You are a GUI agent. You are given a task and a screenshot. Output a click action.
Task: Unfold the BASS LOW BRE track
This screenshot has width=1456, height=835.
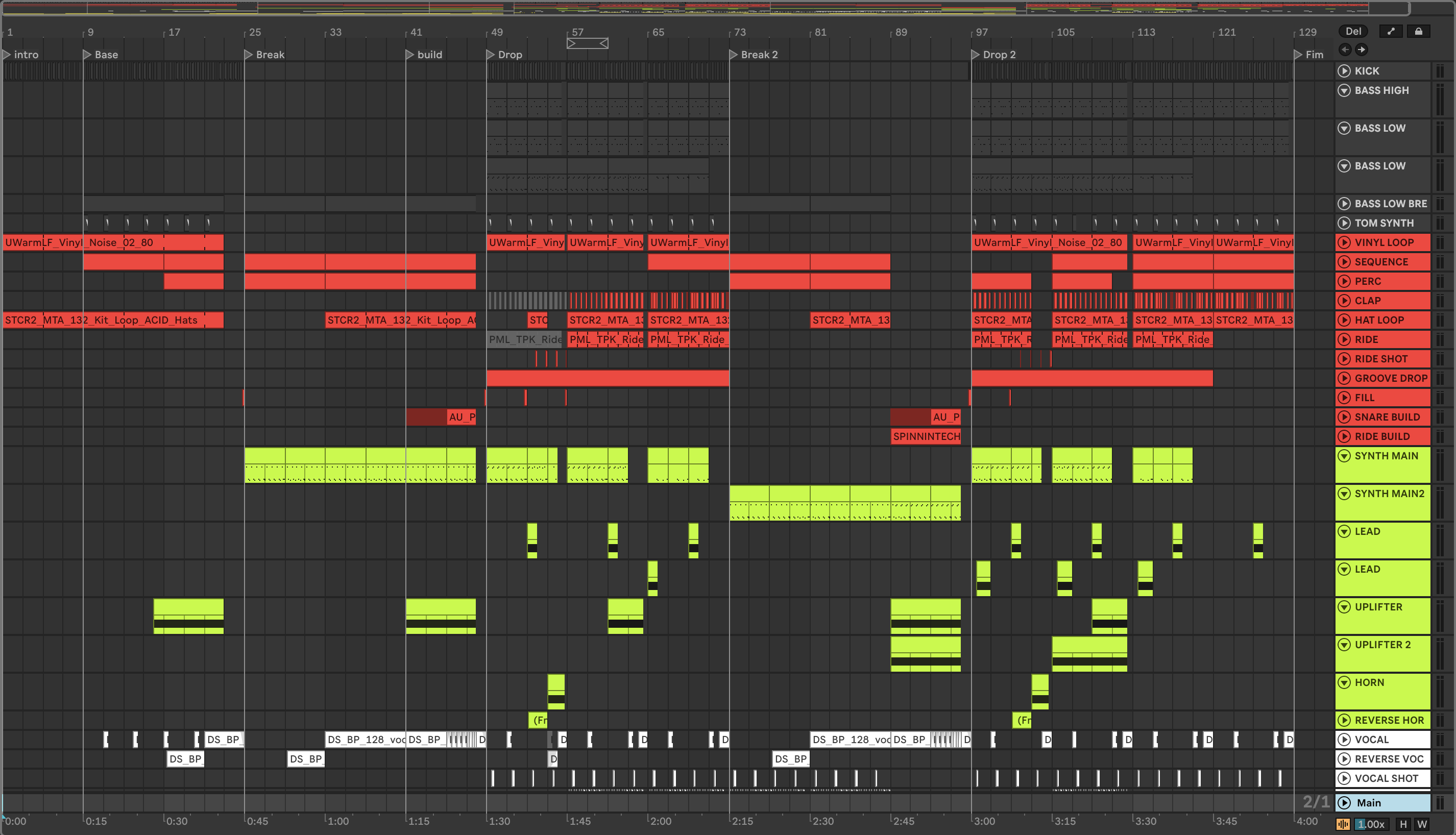1344,204
